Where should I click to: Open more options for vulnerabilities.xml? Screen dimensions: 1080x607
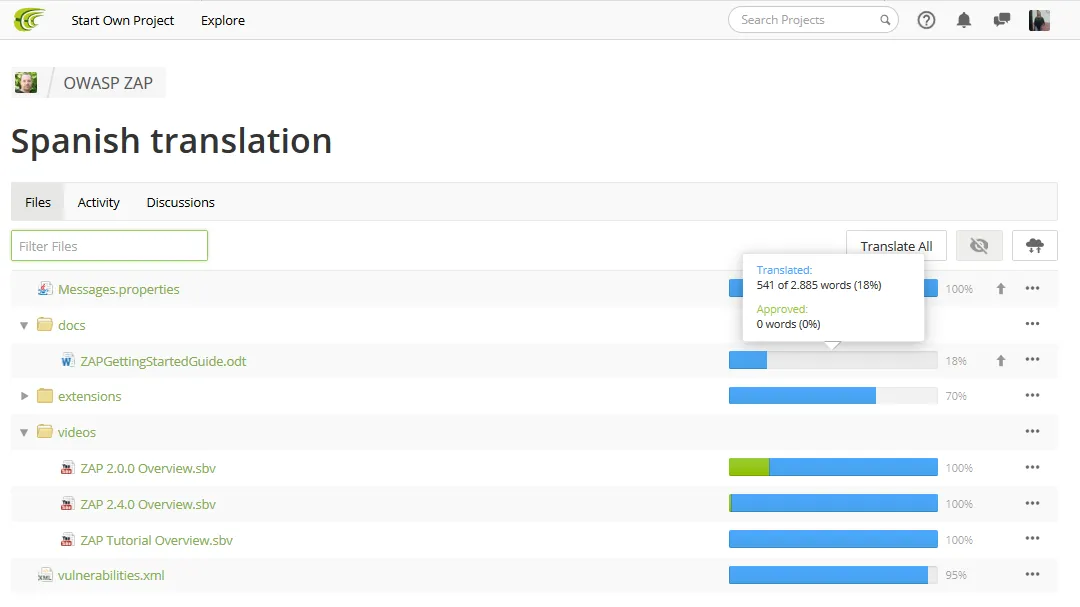(1032, 574)
